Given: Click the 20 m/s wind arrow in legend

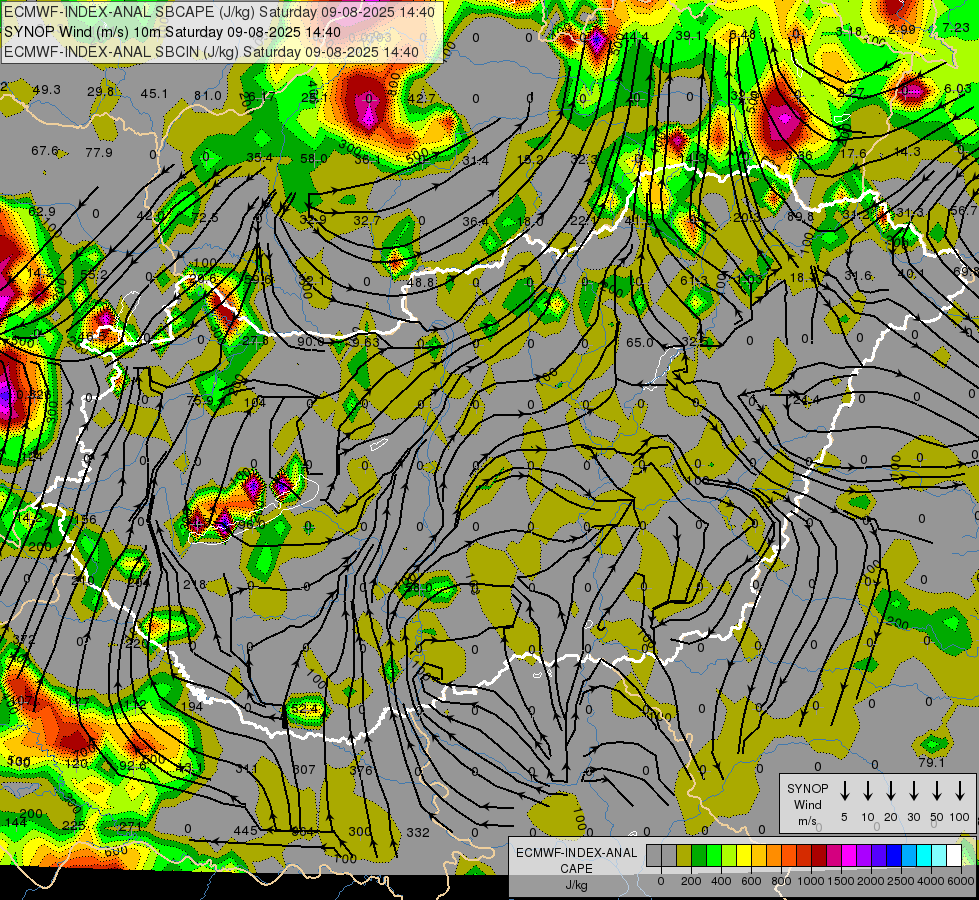Looking at the screenshot, I should [891, 790].
